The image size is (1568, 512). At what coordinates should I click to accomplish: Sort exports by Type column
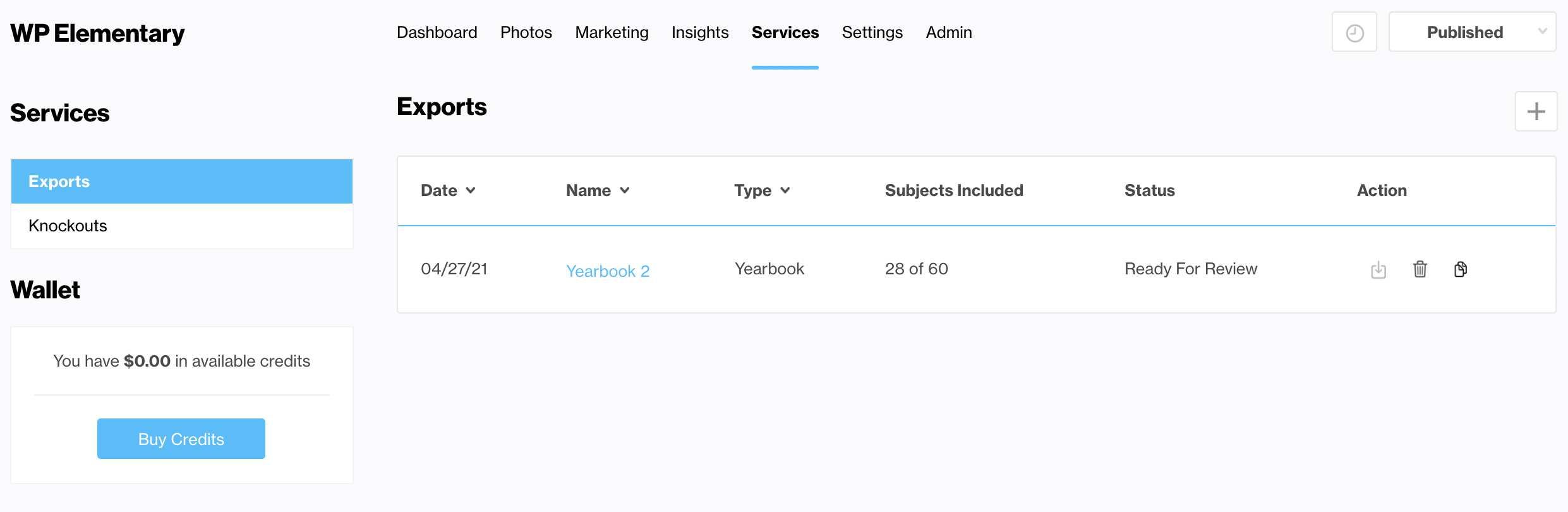761,190
